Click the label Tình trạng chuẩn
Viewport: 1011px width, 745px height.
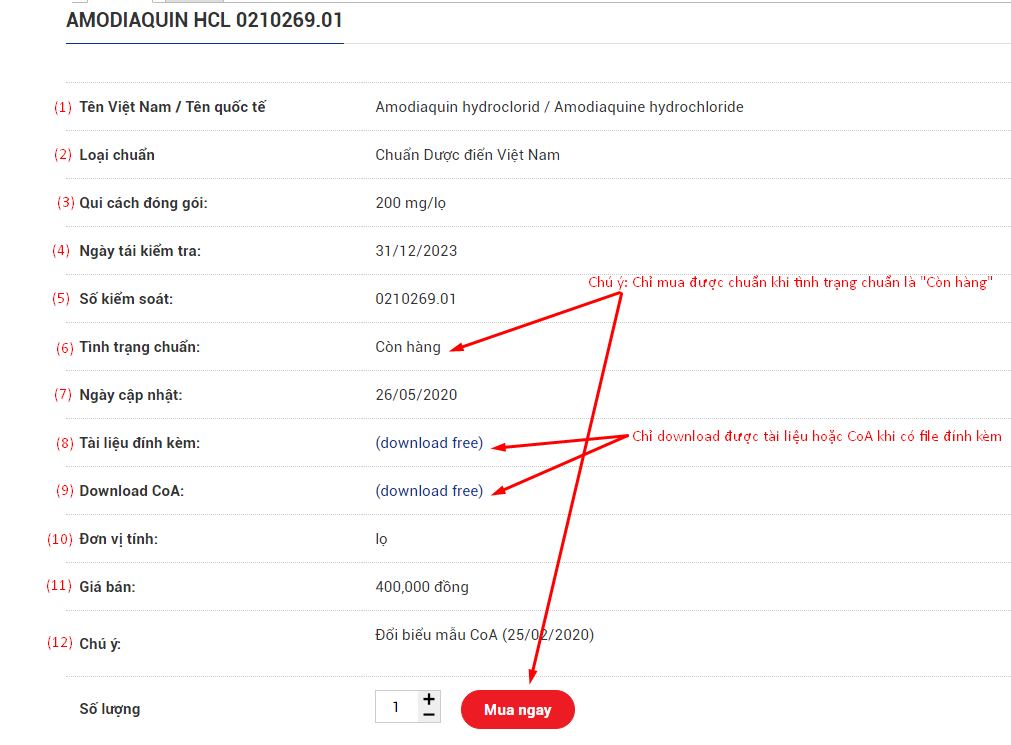[139, 347]
